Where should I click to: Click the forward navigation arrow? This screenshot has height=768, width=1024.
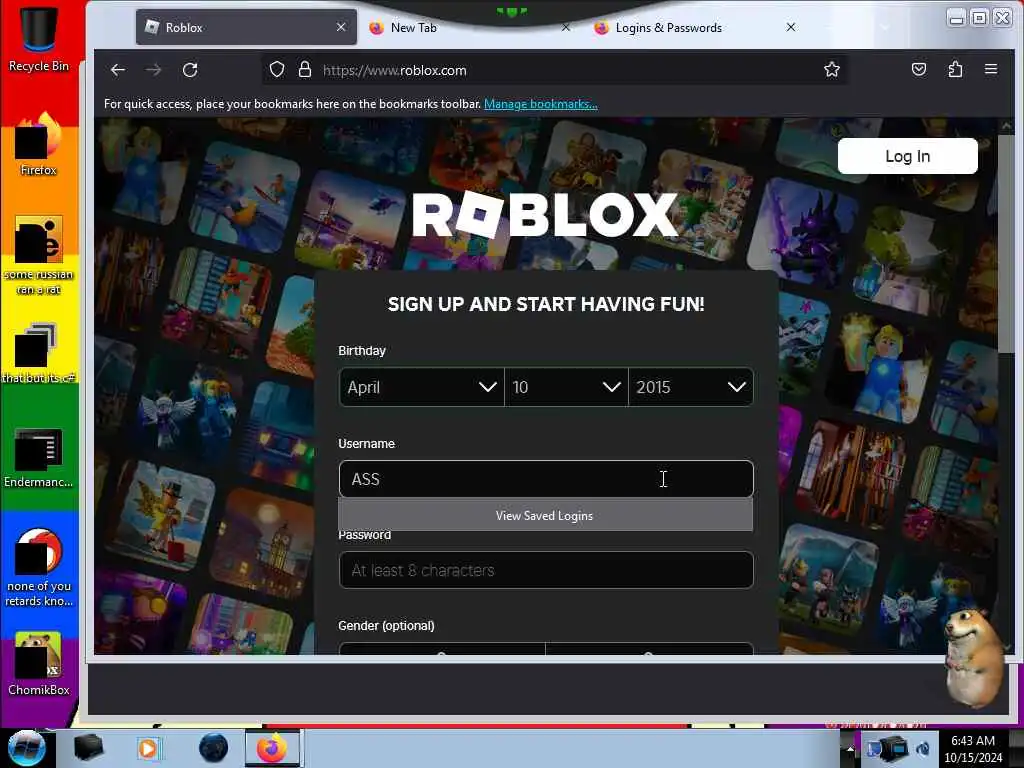coord(153,70)
